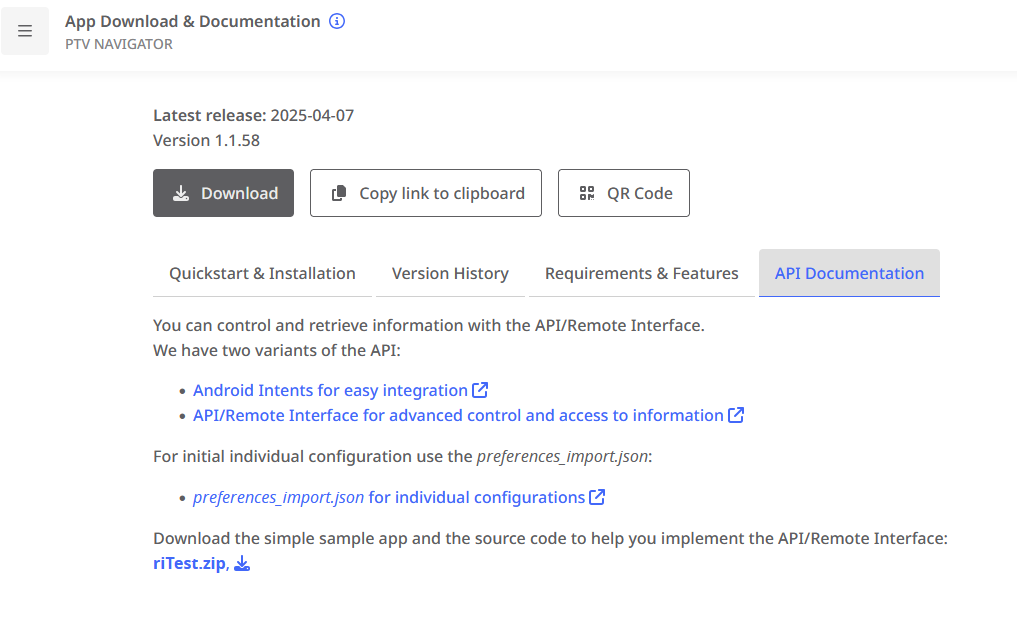Click the download icon next to riTest.zip
1017x622 pixels.
[x=242, y=564]
